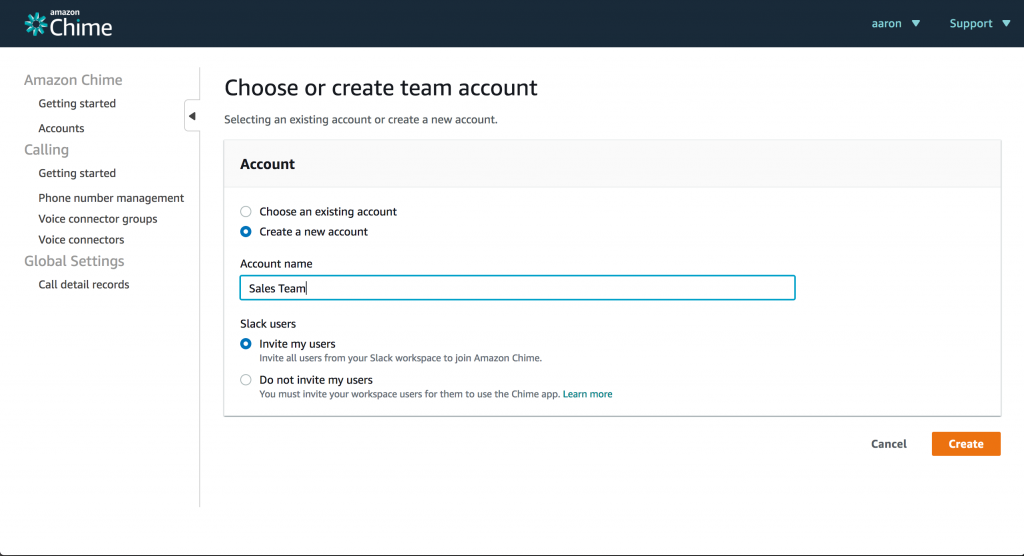Open the aaron user dropdown
The image size is (1024, 556).
895,24
